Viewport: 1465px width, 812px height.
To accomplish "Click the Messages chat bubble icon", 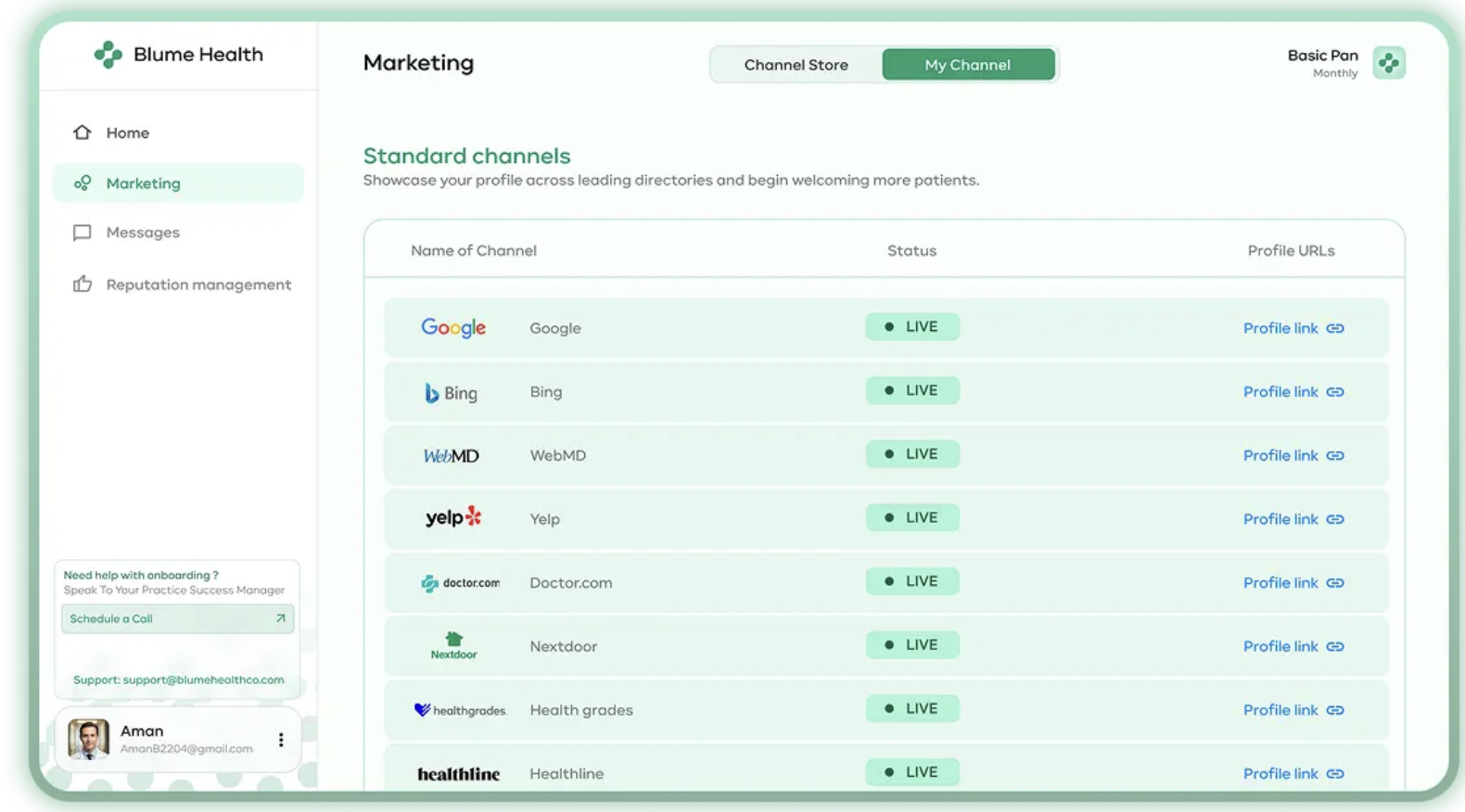I will [x=83, y=233].
